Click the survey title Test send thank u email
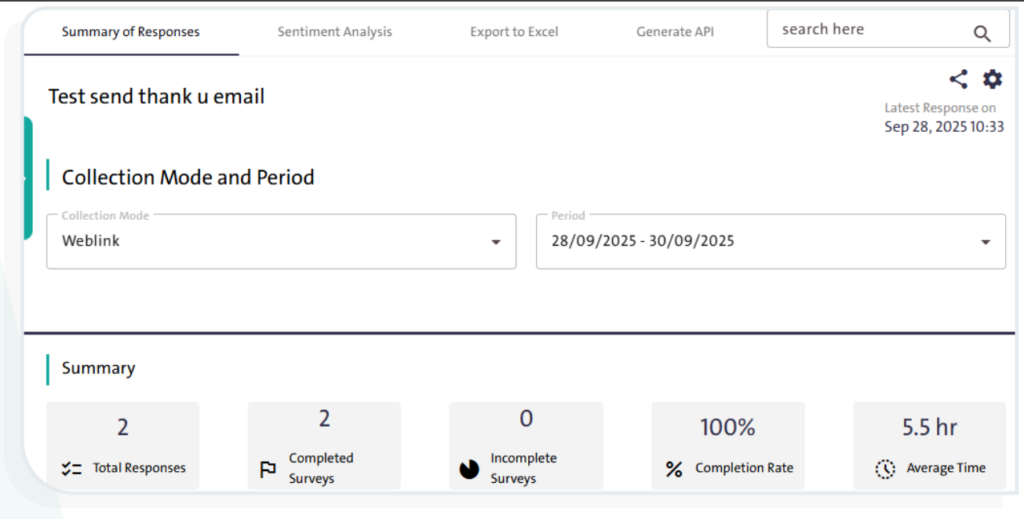 click(x=156, y=97)
